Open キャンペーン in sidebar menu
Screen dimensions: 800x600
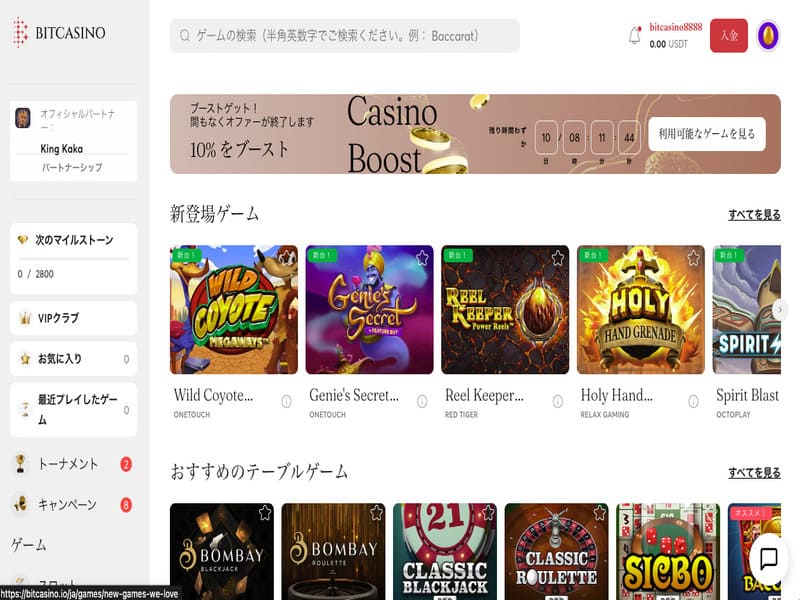point(67,504)
